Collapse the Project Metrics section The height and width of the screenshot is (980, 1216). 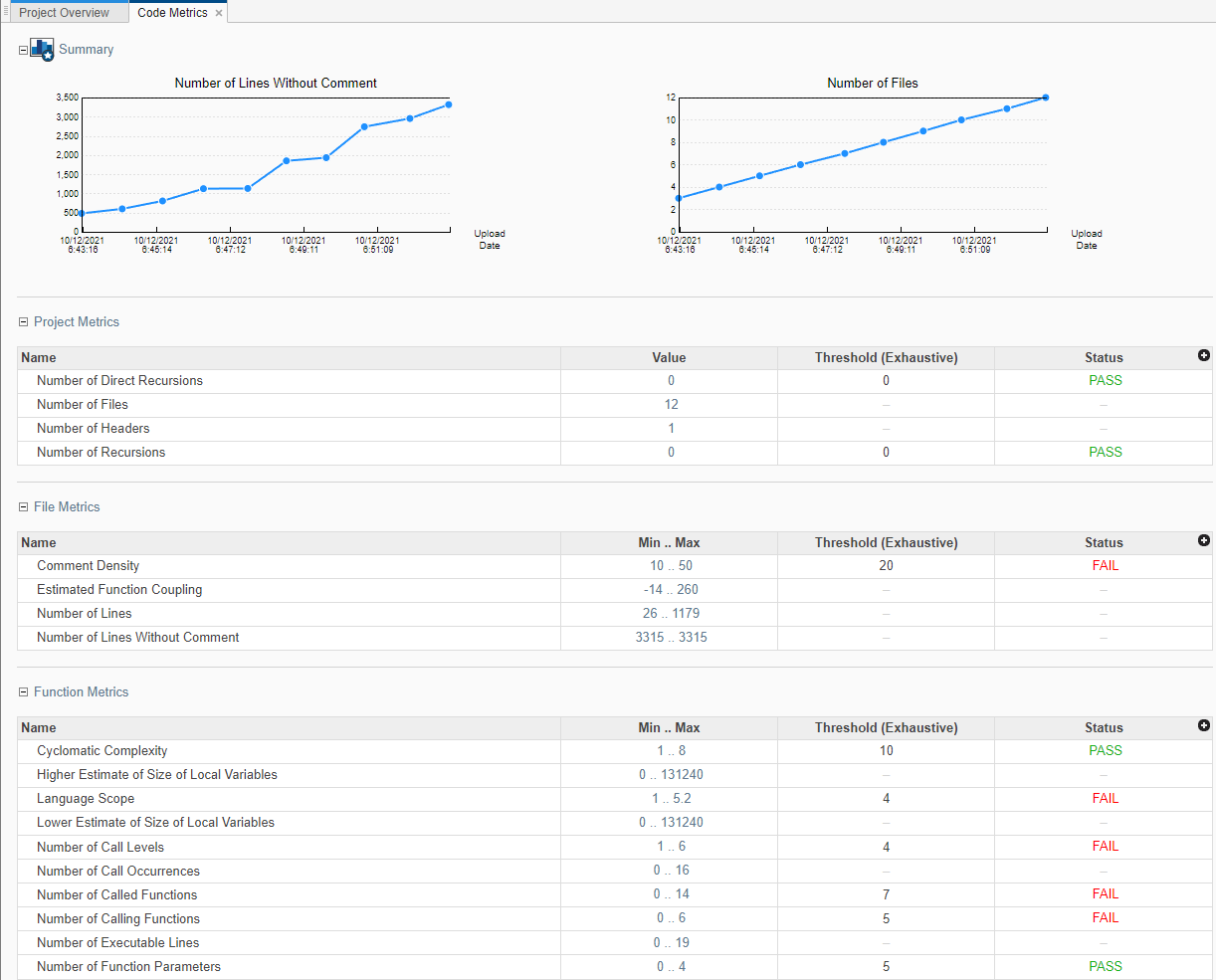pos(24,322)
